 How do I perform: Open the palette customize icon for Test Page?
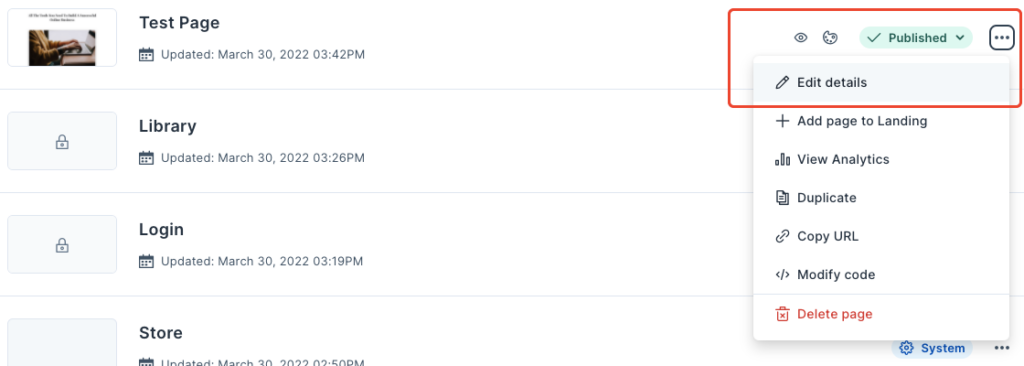coord(830,38)
